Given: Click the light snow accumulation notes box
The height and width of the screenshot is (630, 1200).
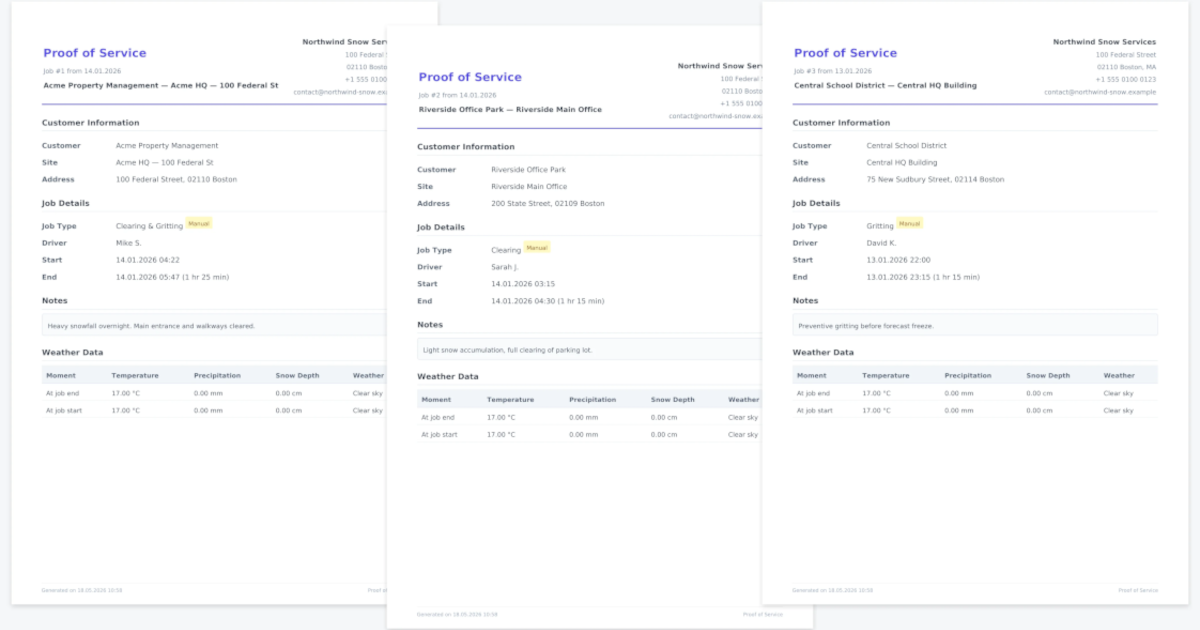Looking at the screenshot, I should pyautogui.click(x=589, y=349).
